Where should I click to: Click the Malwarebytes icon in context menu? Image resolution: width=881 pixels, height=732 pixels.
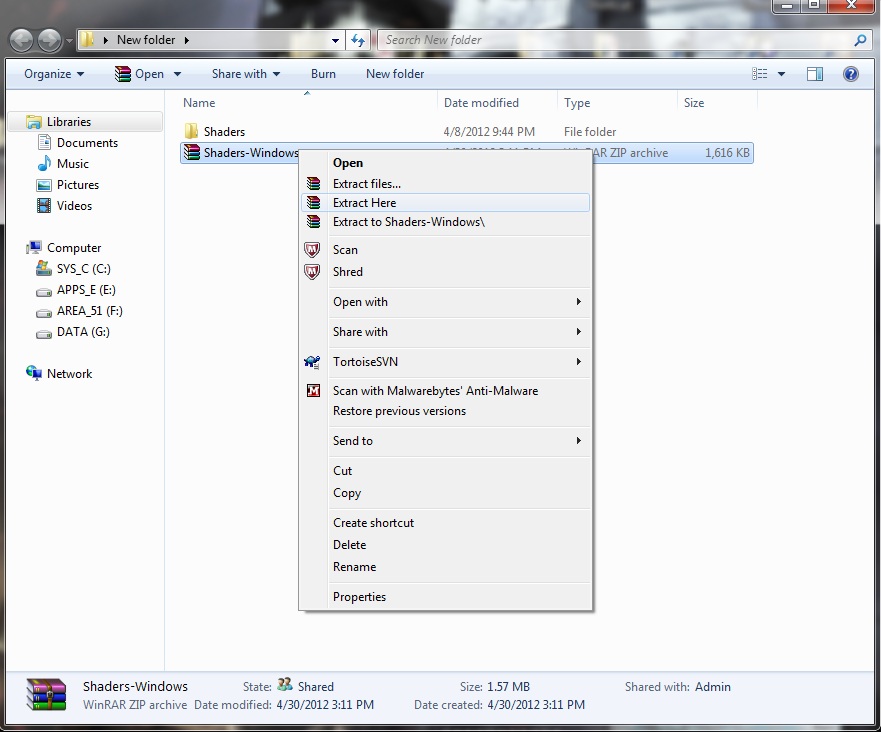point(313,390)
